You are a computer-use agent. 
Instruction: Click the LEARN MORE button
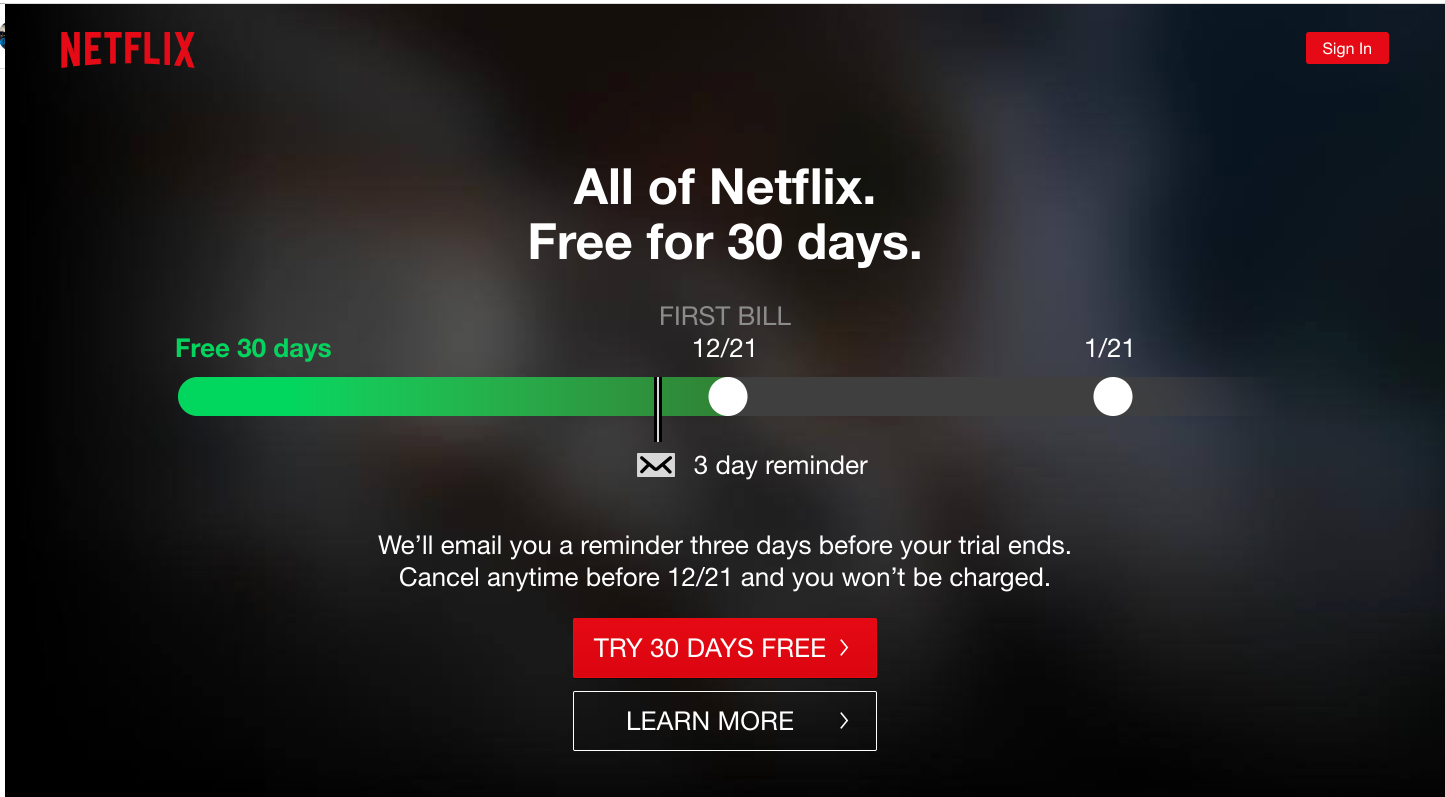[725, 720]
